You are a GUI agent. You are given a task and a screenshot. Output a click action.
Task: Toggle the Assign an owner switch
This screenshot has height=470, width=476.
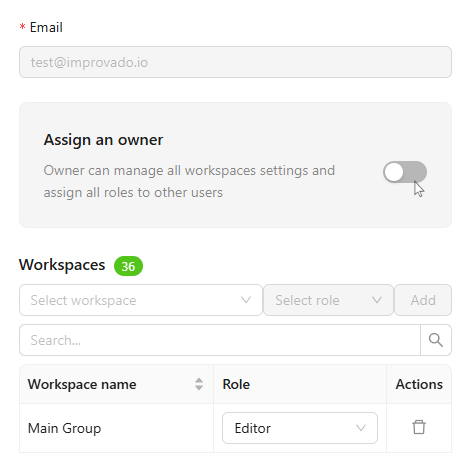pyautogui.click(x=405, y=172)
